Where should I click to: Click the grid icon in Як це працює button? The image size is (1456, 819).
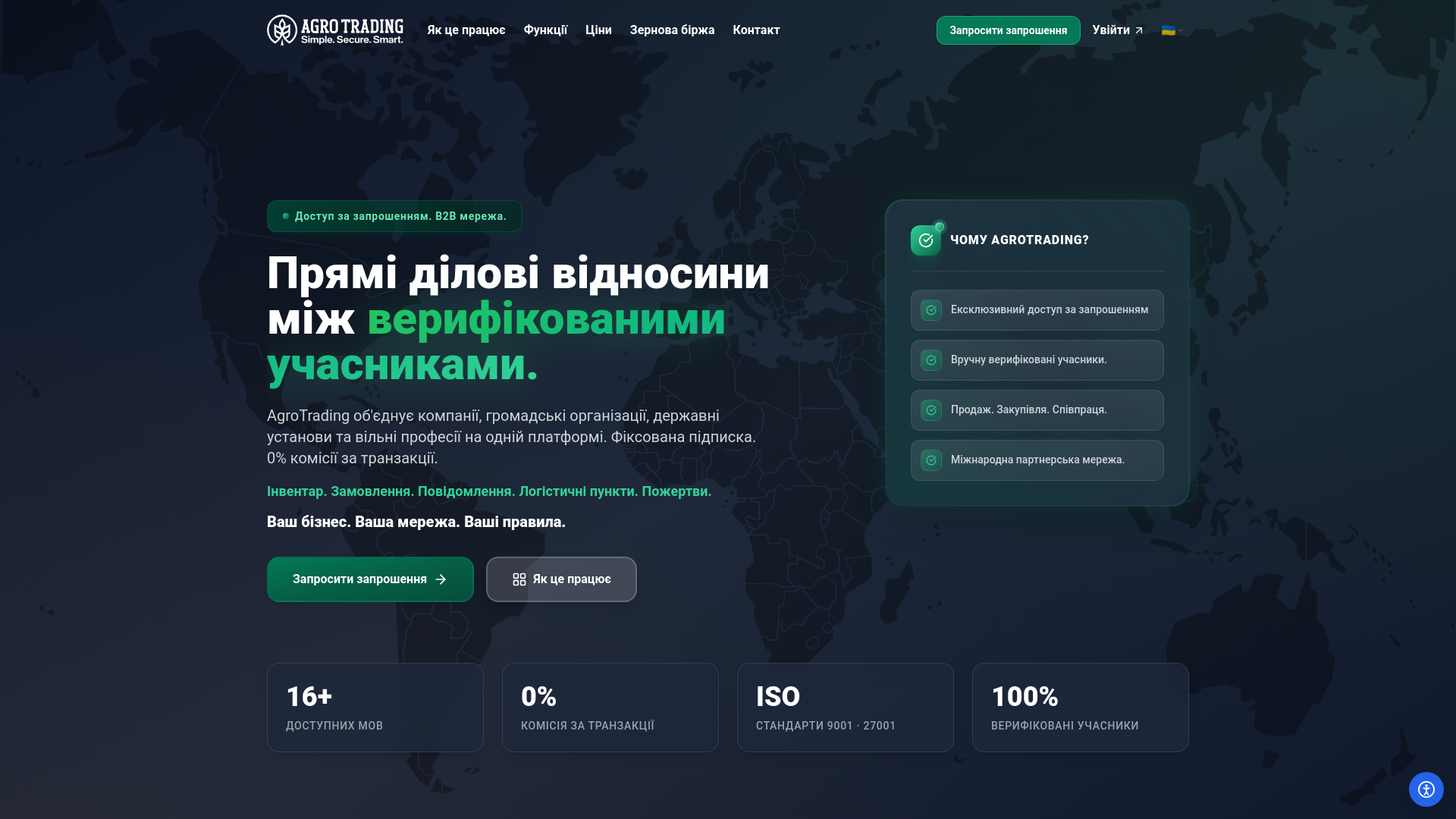tap(519, 579)
